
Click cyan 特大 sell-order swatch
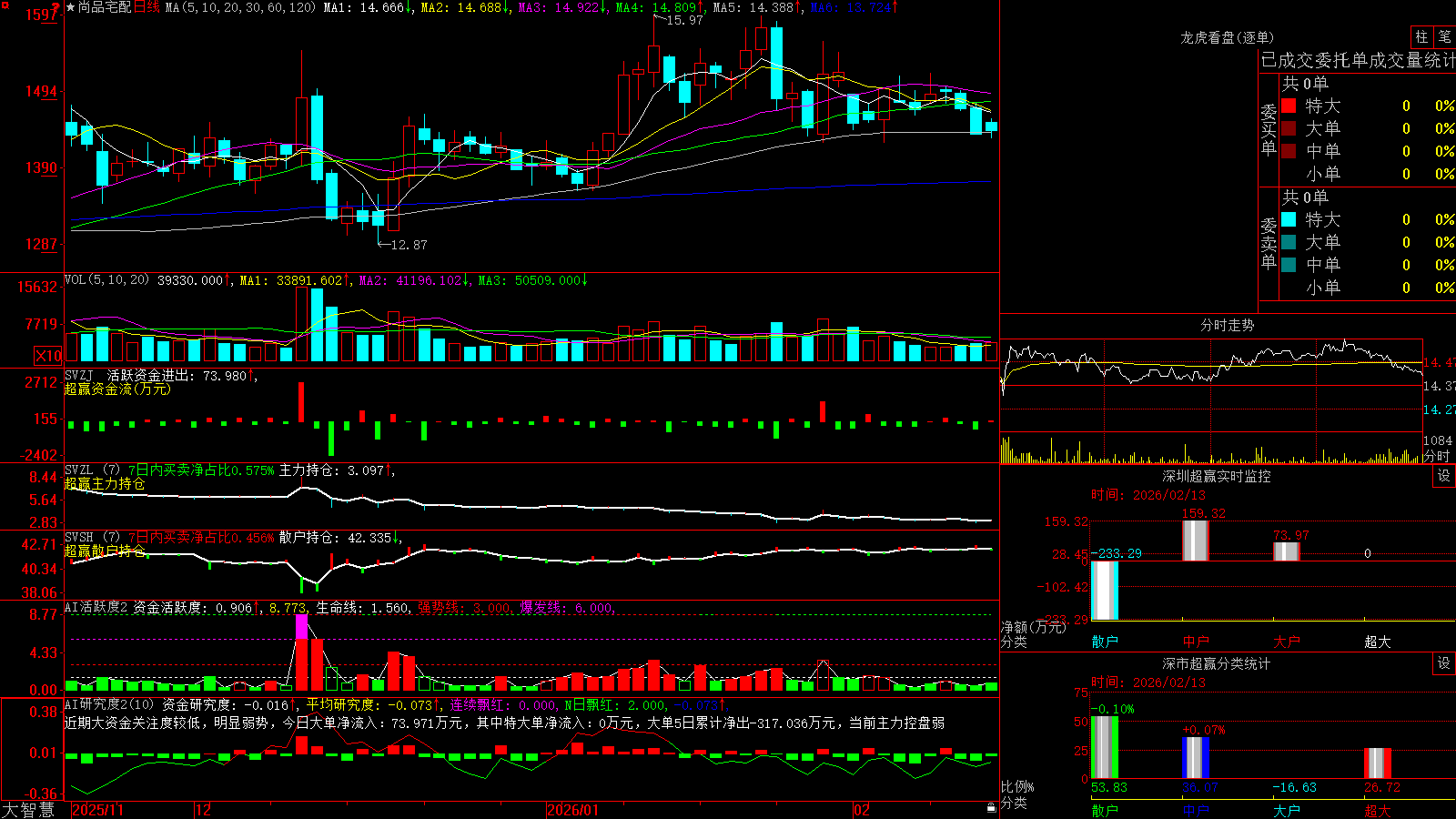(x=1289, y=219)
